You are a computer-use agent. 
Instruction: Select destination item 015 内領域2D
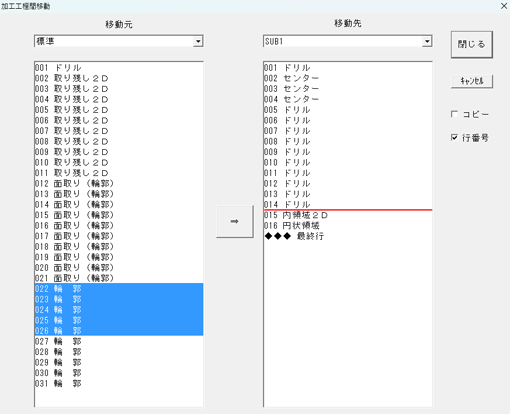click(x=348, y=215)
